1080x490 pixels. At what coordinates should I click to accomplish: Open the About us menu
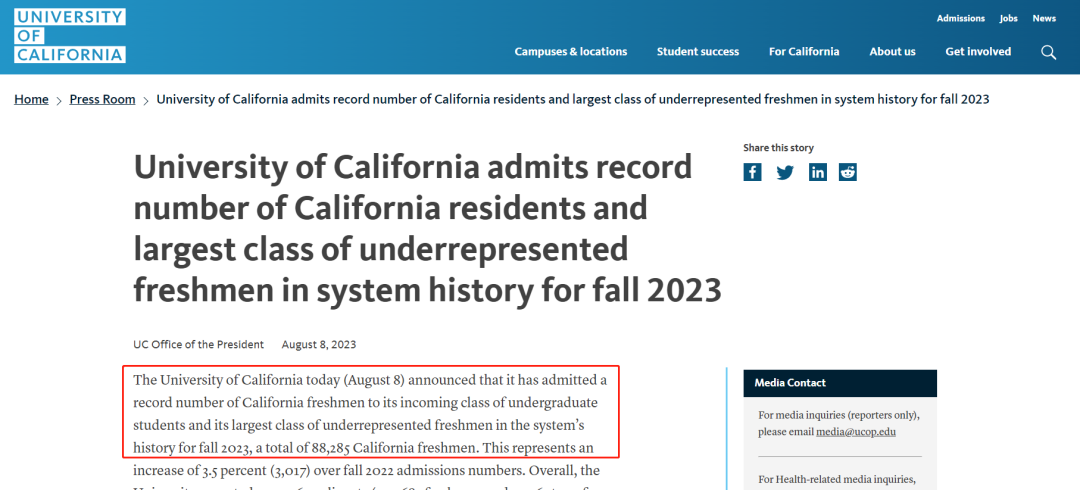click(892, 52)
